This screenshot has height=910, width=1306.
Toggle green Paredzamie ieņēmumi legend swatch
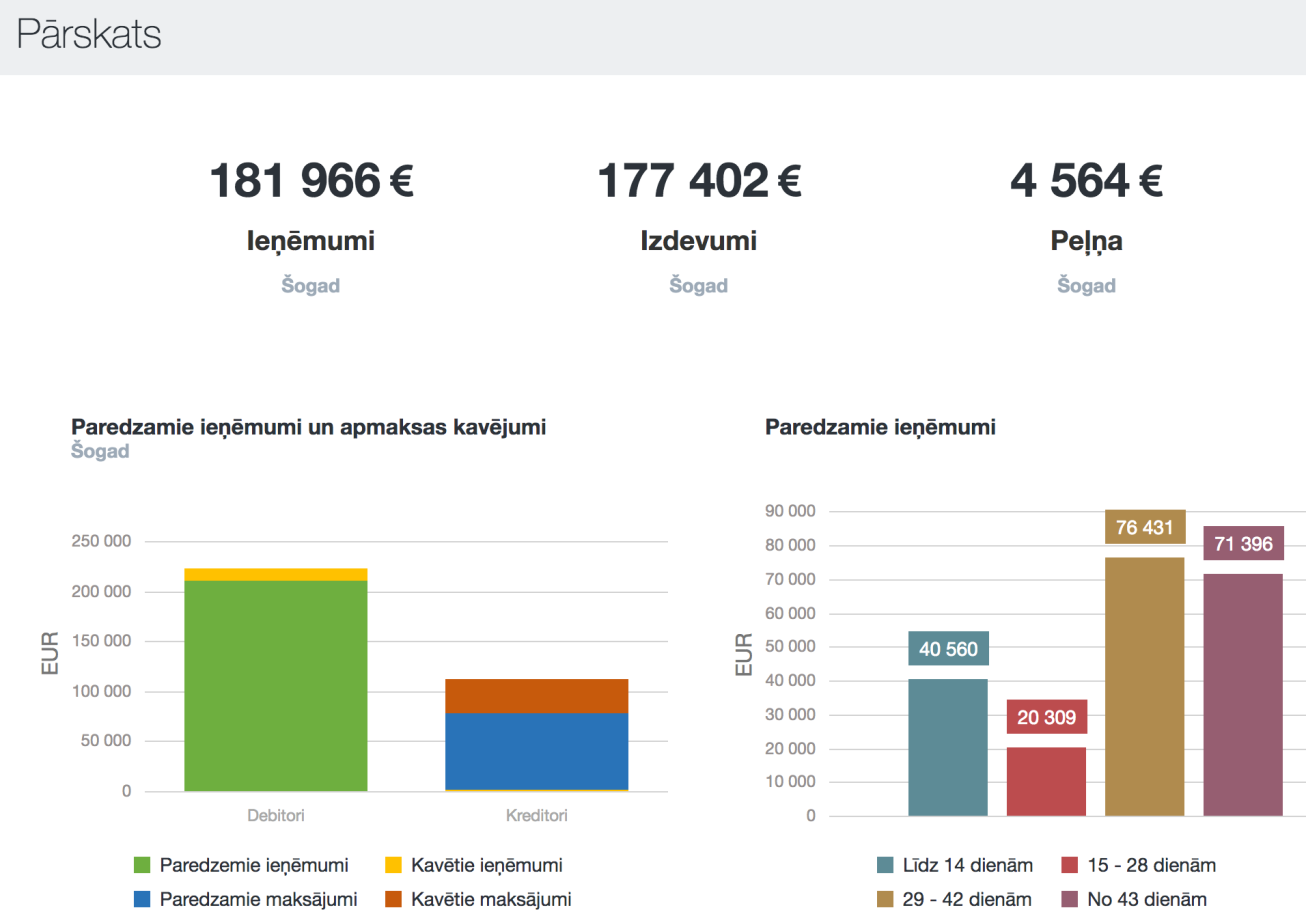coord(142,865)
